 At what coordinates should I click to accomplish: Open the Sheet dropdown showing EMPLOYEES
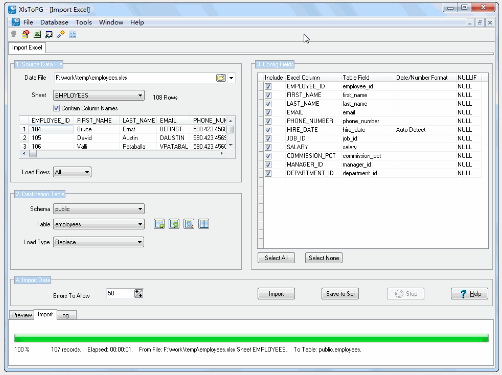coord(99,95)
